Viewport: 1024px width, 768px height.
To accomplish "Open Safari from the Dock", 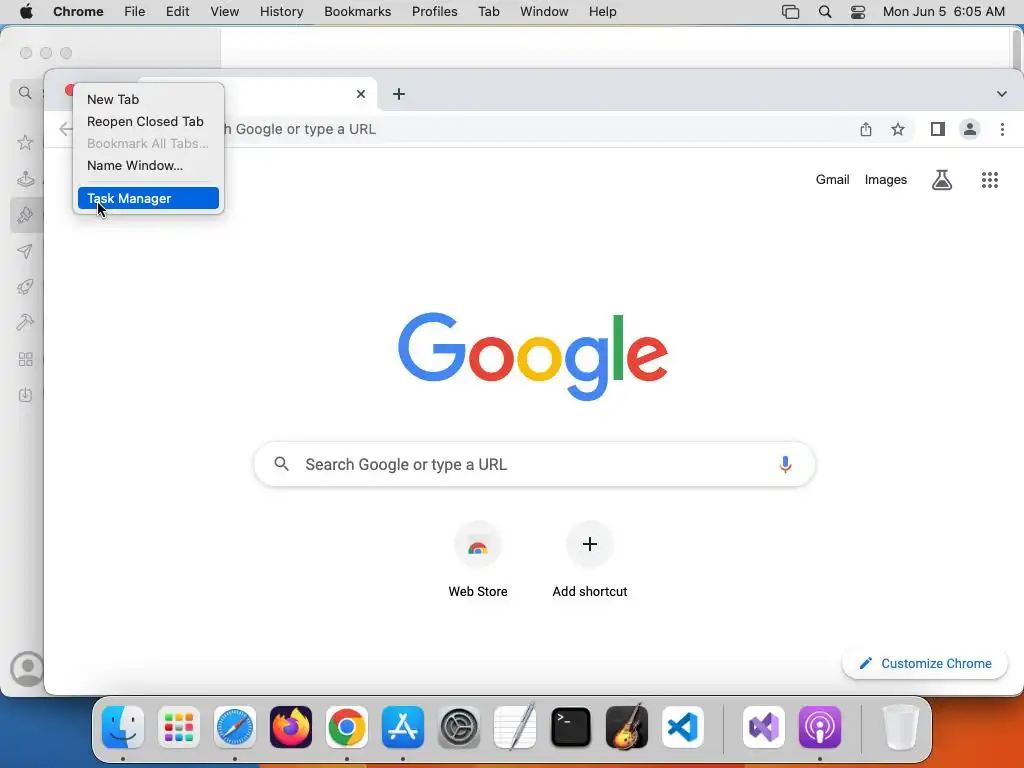I will (x=234, y=727).
